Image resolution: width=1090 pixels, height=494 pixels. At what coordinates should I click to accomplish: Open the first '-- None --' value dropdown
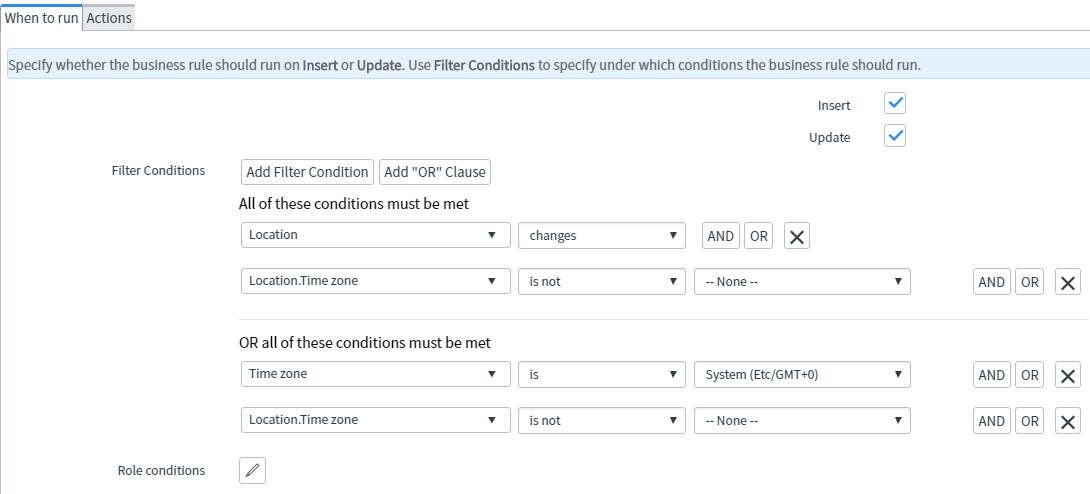802,281
